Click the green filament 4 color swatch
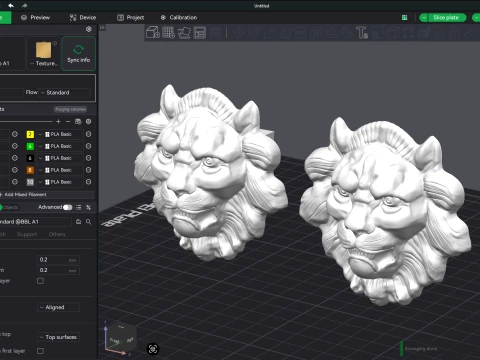 [x=30, y=146]
